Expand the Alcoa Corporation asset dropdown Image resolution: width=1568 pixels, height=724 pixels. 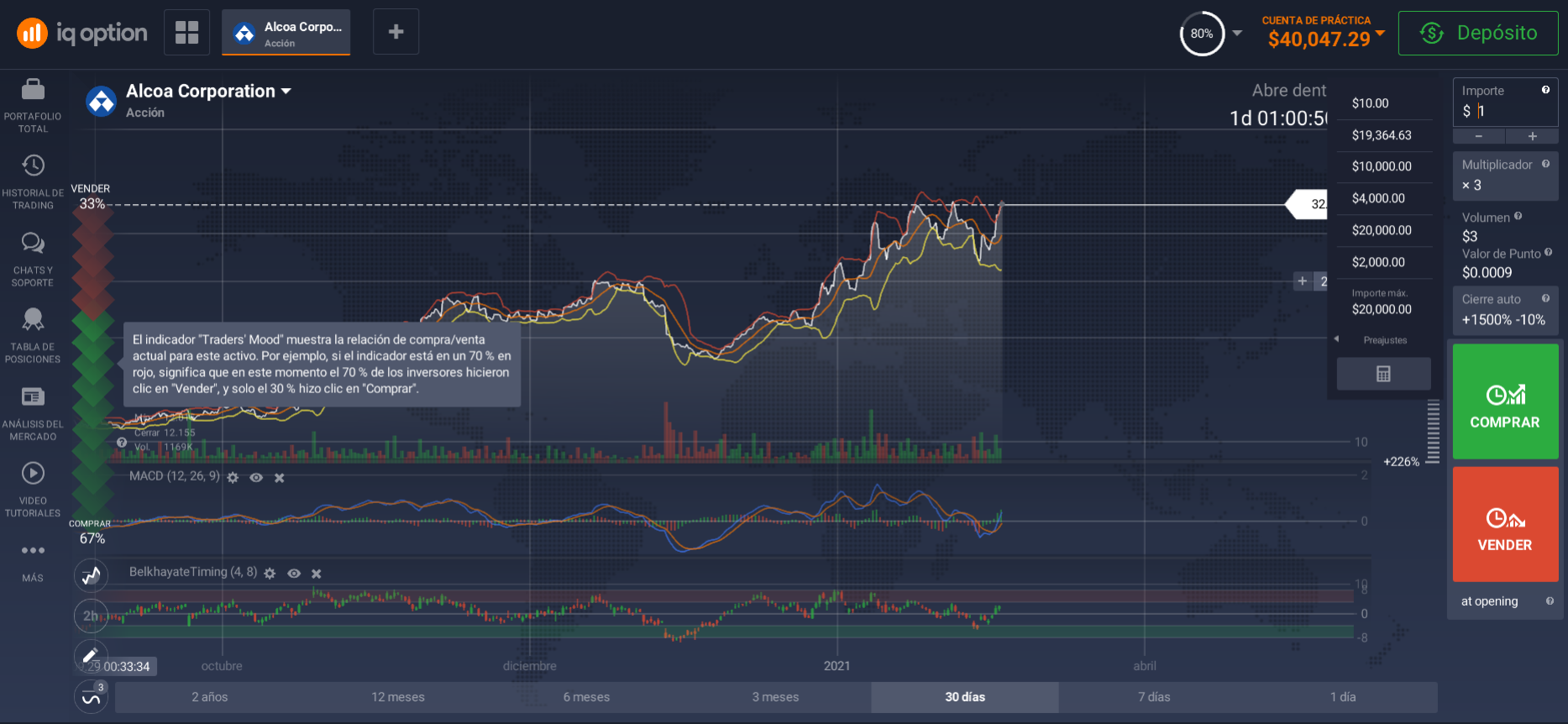[x=286, y=91]
